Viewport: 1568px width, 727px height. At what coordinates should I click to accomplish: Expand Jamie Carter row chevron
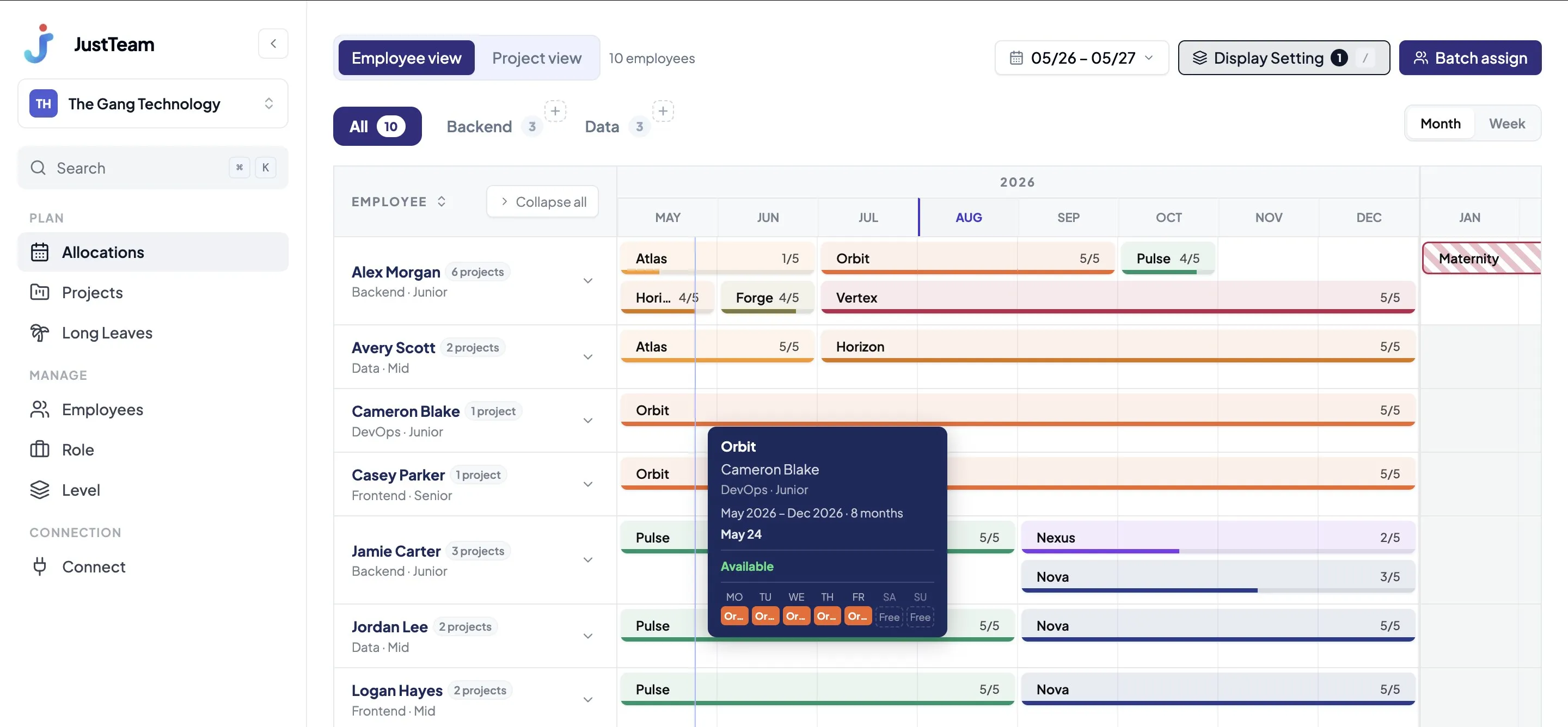pyautogui.click(x=588, y=560)
